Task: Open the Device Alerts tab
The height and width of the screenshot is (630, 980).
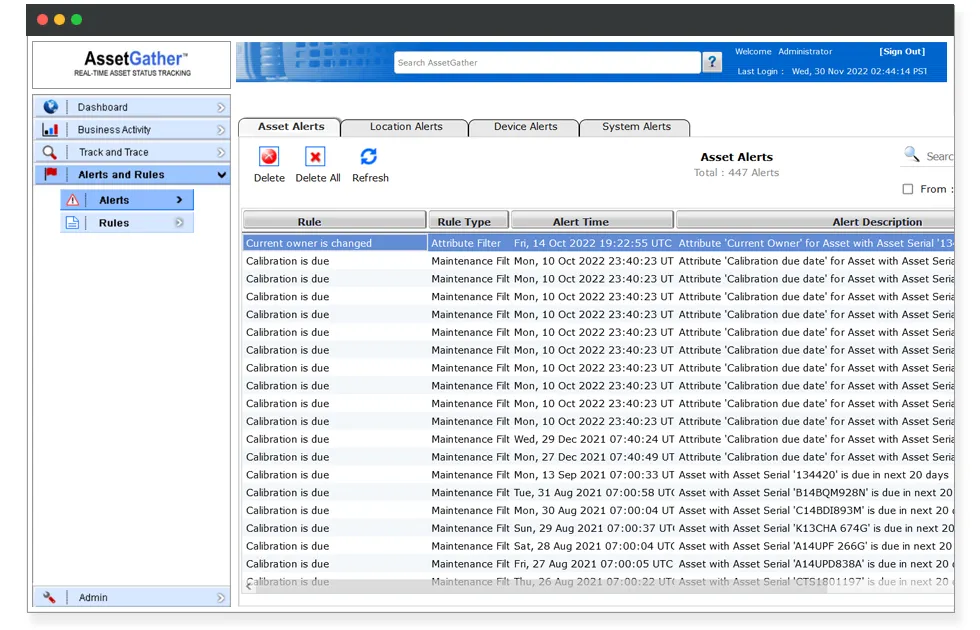Action: (525, 127)
